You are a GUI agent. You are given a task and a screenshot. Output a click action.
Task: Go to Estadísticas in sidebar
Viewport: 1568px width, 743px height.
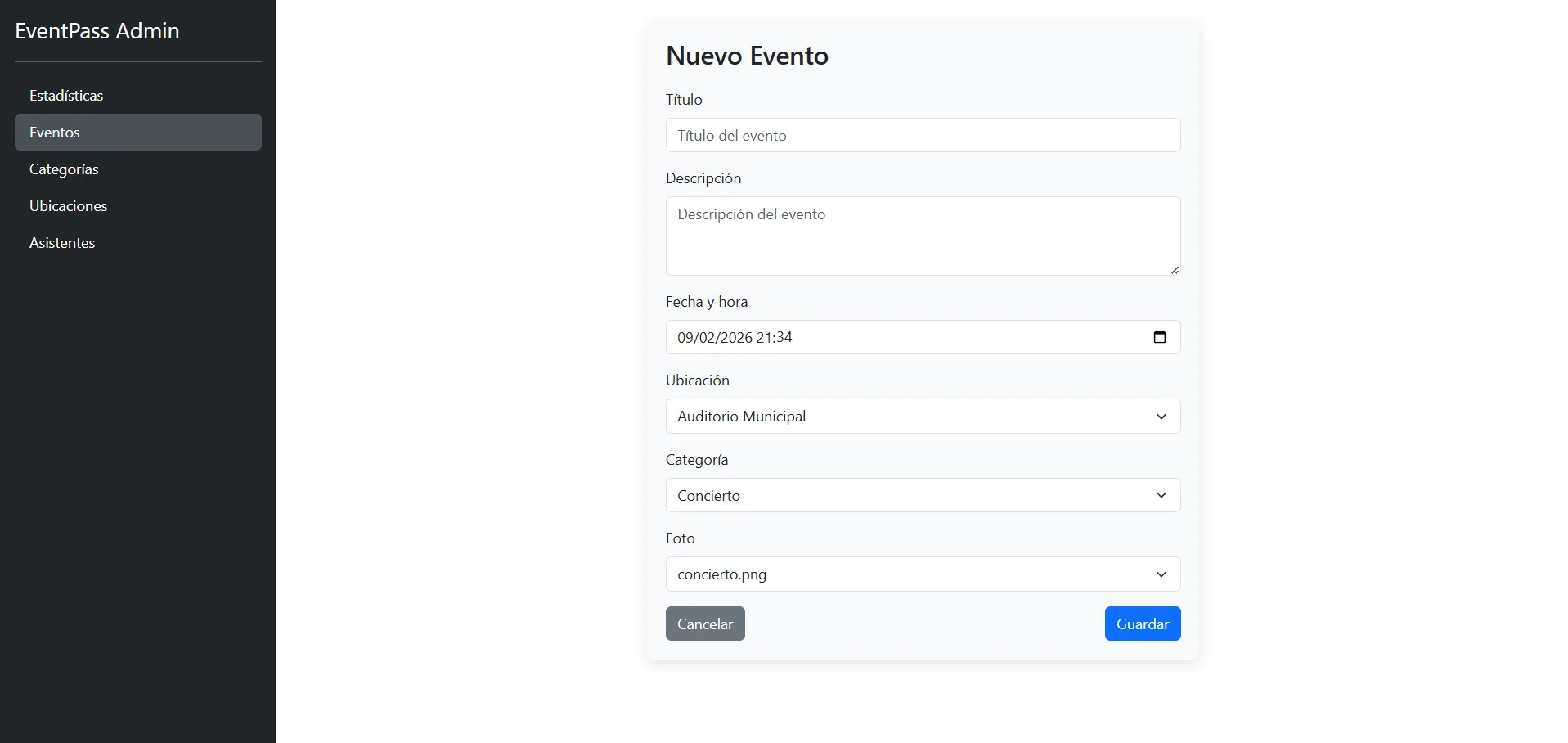(x=138, y=96)
